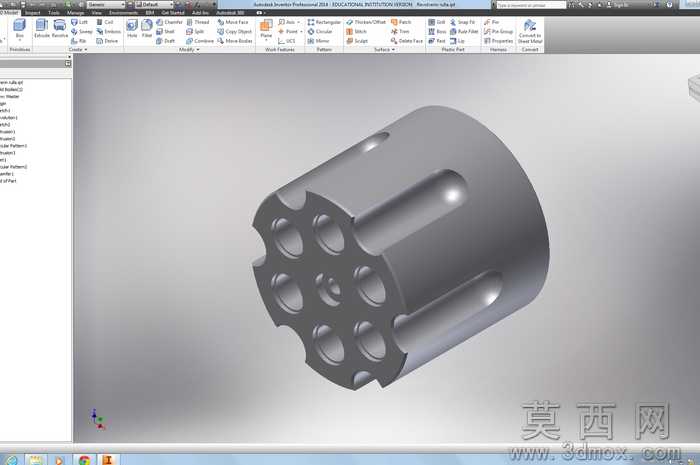Open Chrome from the taskbar
Image resolution: width=700 pixels, height=465 pixels.
pyautogui.click(x=84, y=459)
